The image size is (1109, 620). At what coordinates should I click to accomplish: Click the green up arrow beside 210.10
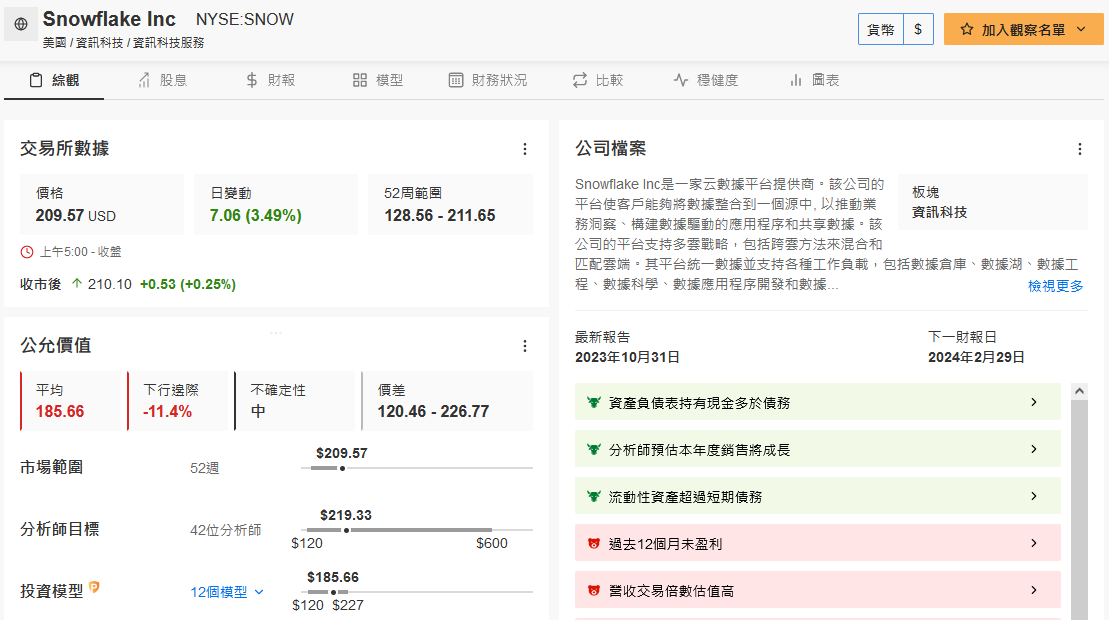click(x=76, y=284)
